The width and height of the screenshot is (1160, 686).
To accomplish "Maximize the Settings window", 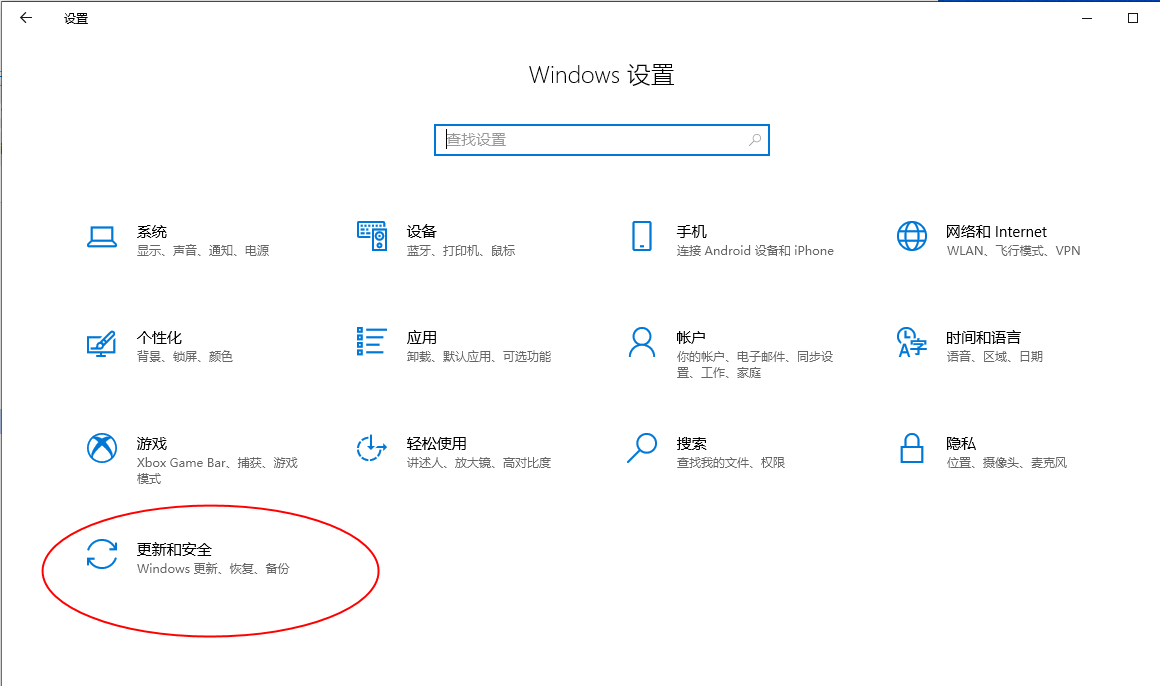I will click(x=1133, y=18).
